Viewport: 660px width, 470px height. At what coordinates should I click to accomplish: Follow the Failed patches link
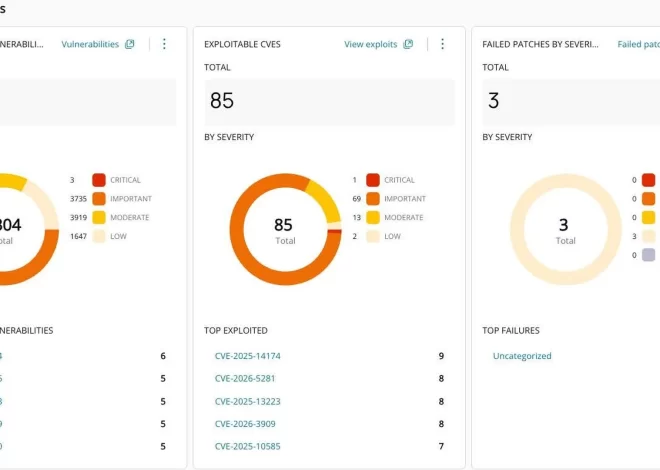point(639,44)
